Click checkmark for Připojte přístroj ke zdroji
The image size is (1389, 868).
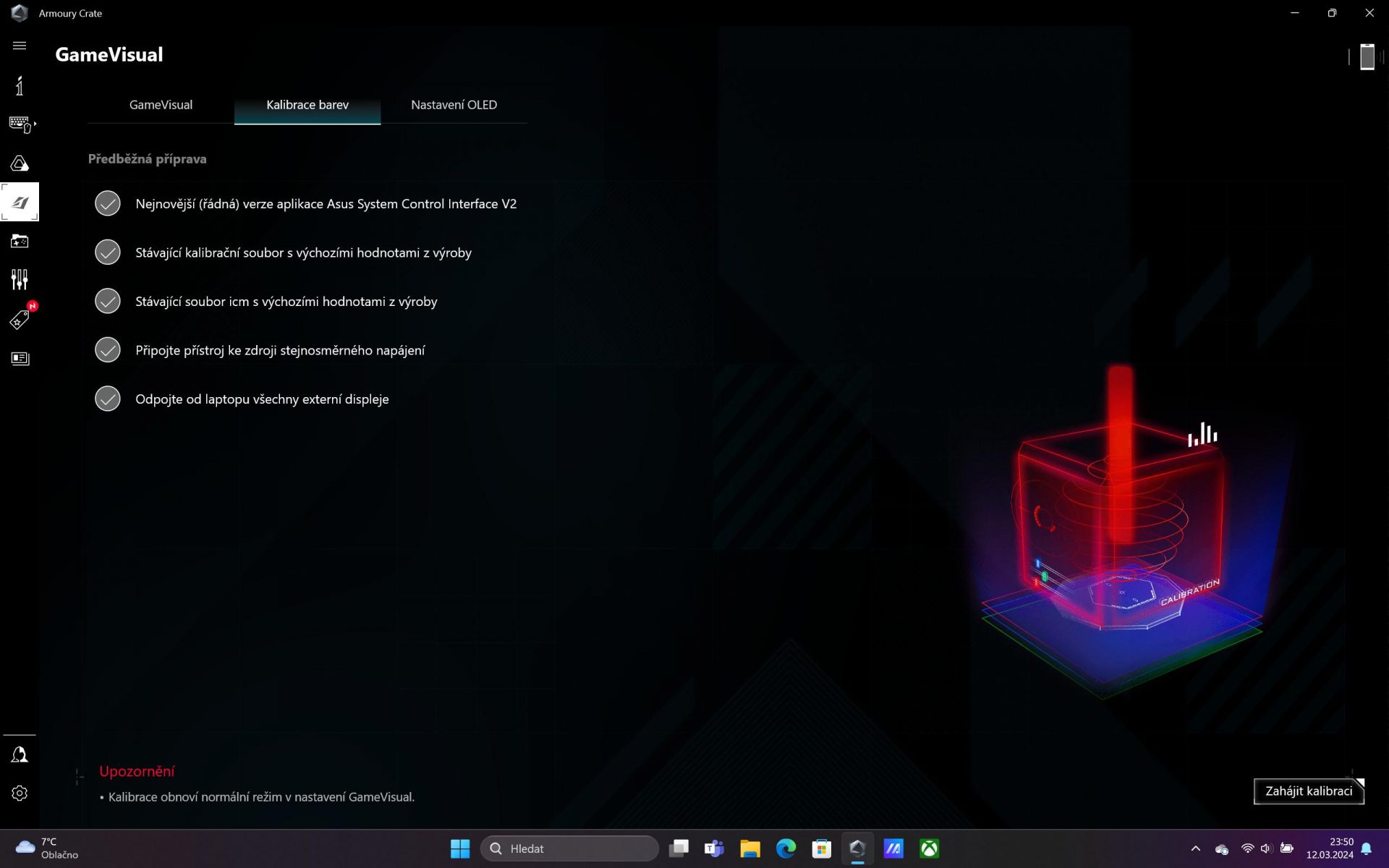(x=108, y=350)
